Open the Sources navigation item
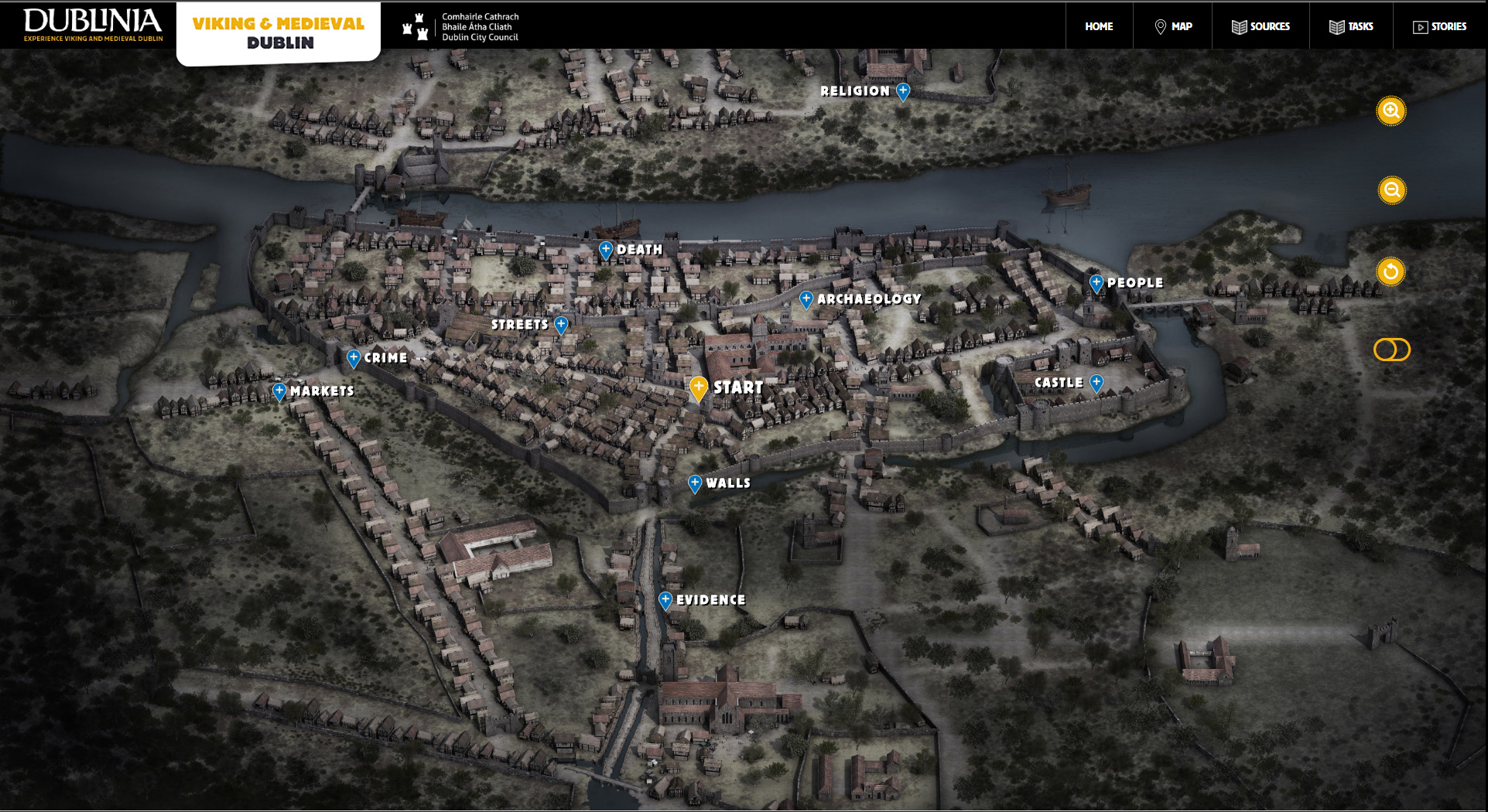The height and width of the screenshot is (812, 1488). pos(1261,26)
